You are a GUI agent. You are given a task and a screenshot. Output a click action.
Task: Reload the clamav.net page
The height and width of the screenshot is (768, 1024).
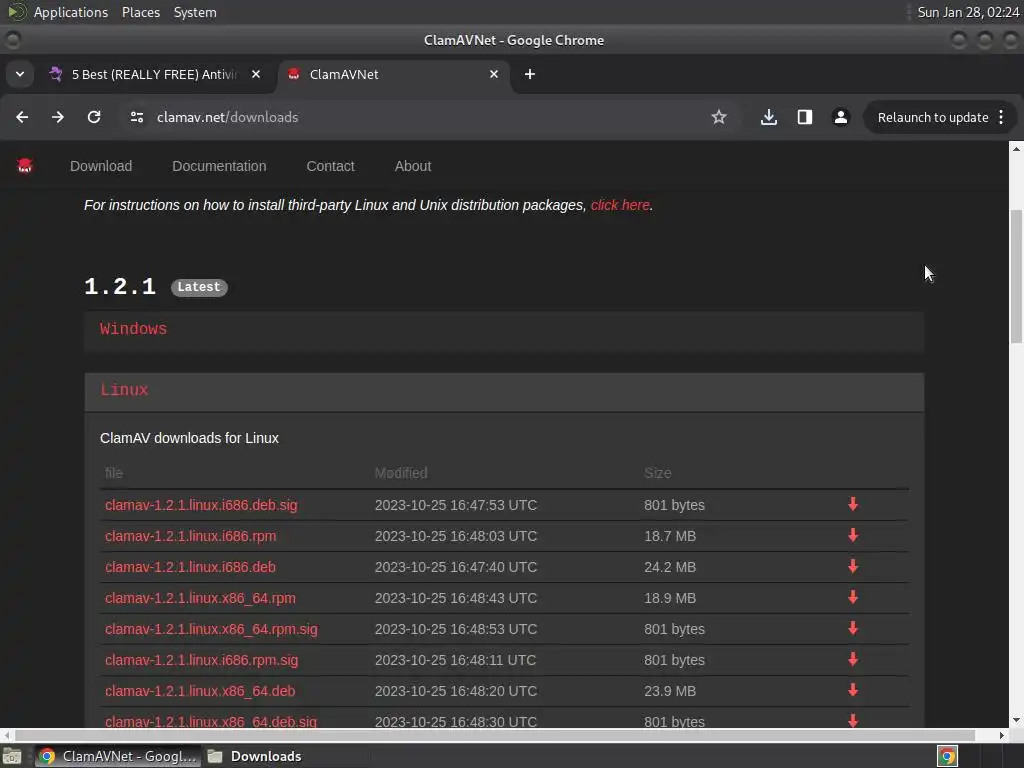pos(94,117)
